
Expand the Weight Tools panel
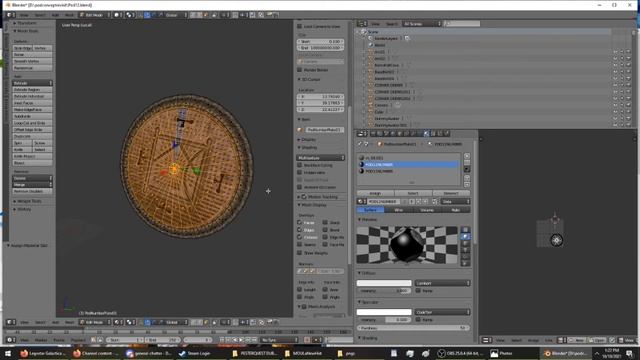28,201
